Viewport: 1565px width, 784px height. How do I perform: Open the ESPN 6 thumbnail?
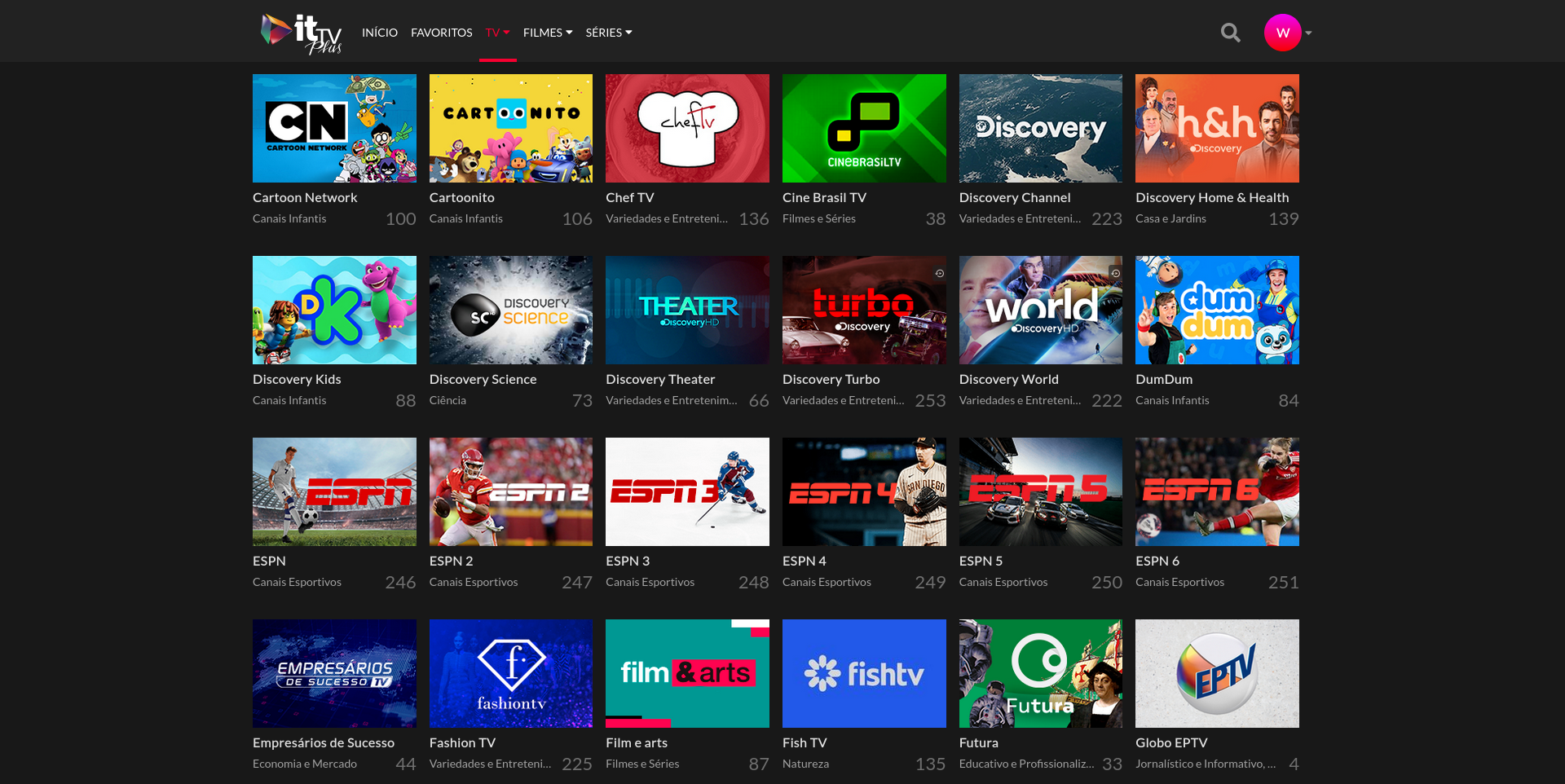(x=1217, y=491)
